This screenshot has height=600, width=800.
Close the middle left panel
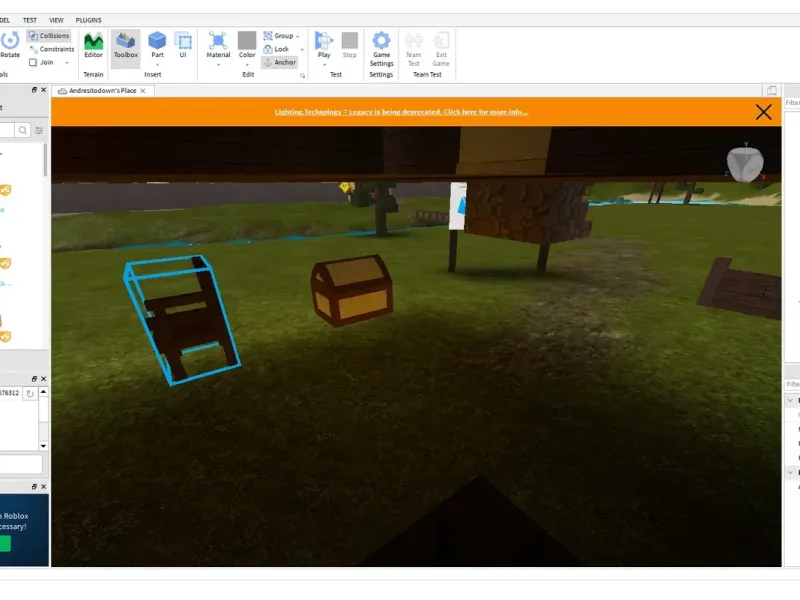[x=43, y=379]
